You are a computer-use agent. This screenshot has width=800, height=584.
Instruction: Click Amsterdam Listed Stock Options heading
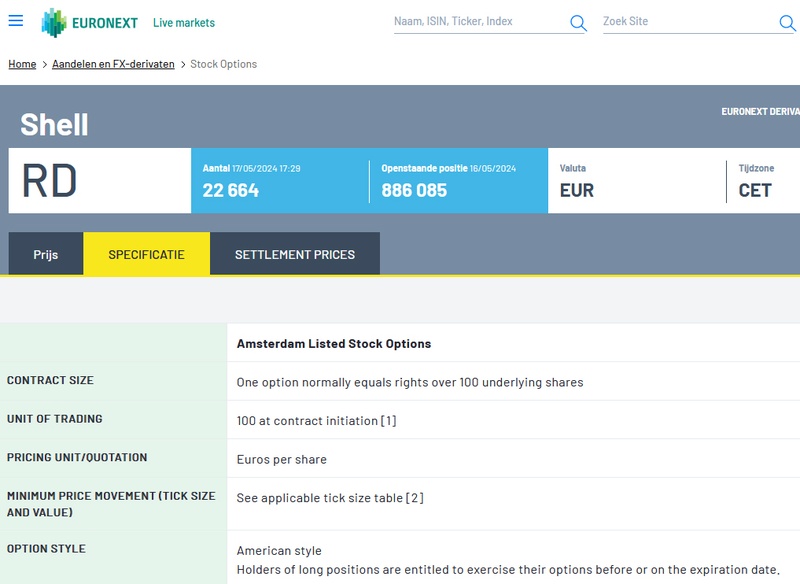tap(334, 344)
